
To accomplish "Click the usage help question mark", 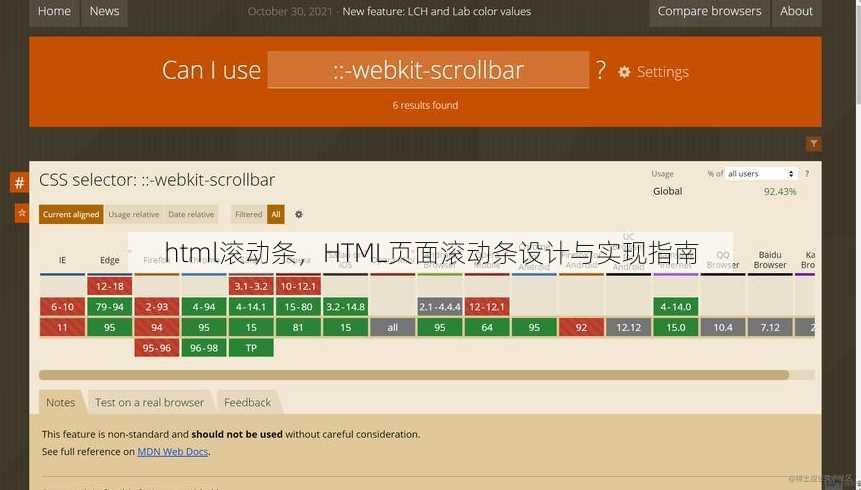I will pos(807,174).
